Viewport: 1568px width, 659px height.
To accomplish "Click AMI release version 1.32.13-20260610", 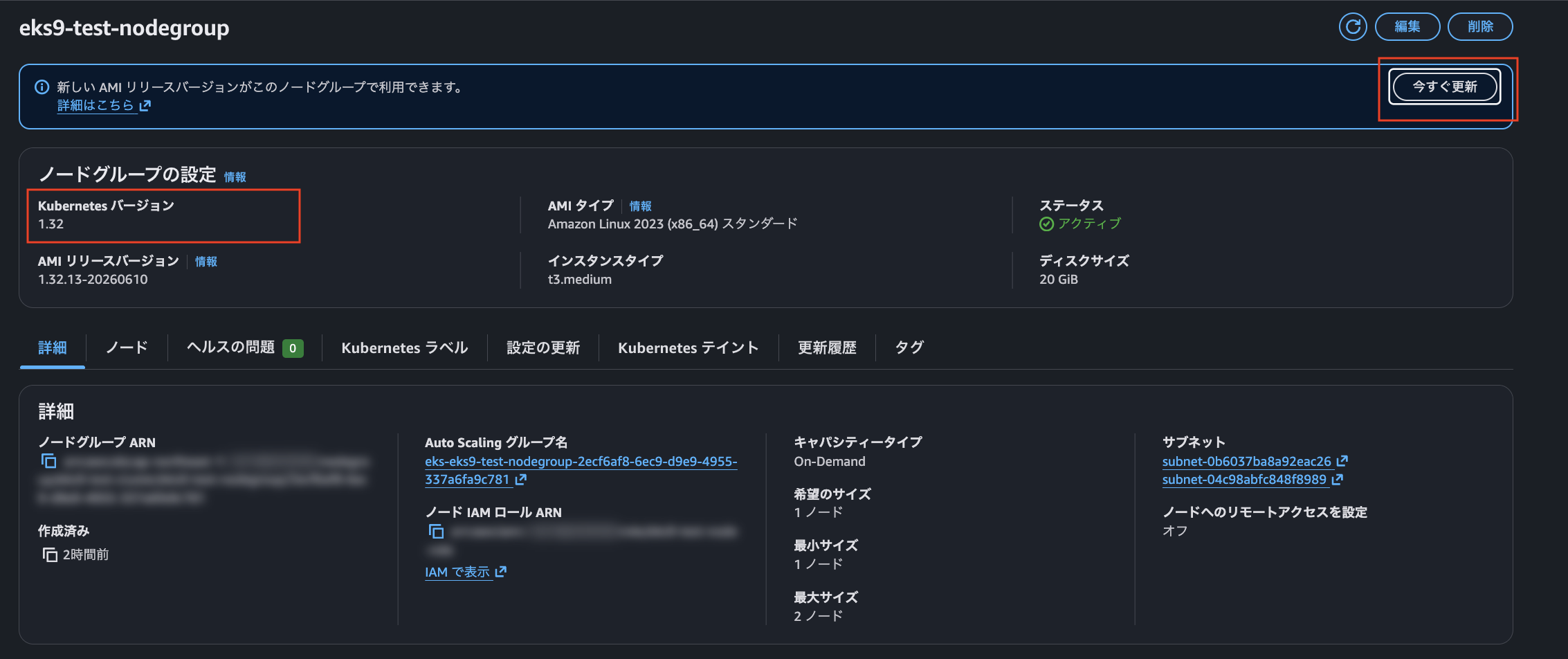I will tap(93, 280).
